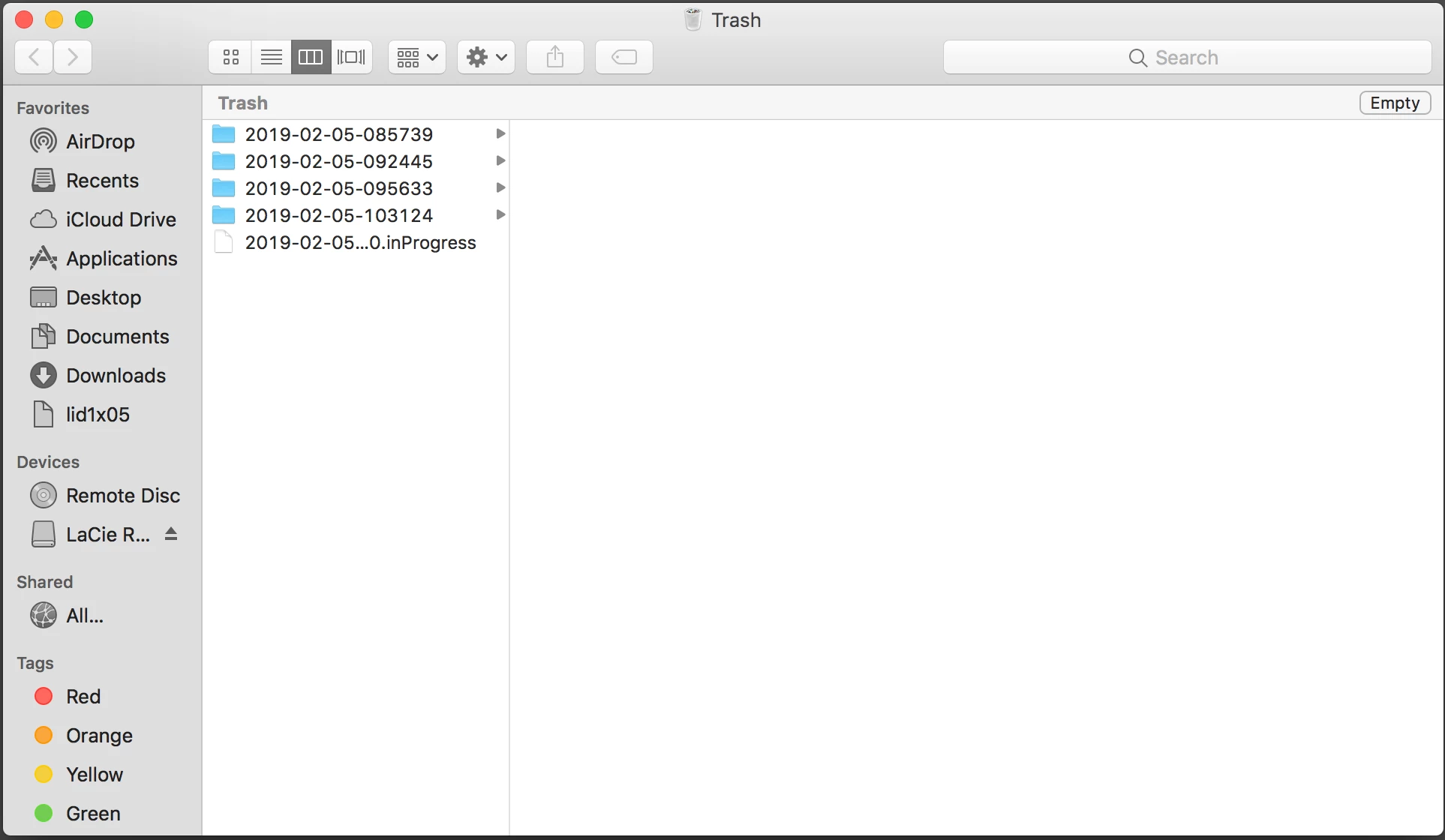Open All shared computers

[x=84, y=615]
